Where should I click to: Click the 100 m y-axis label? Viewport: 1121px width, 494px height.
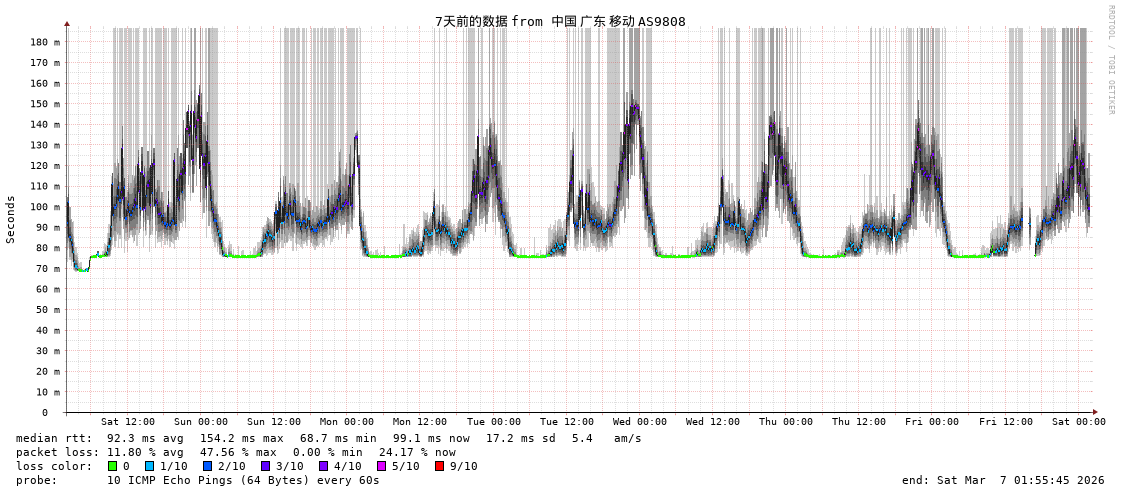[x=45, y=207]
